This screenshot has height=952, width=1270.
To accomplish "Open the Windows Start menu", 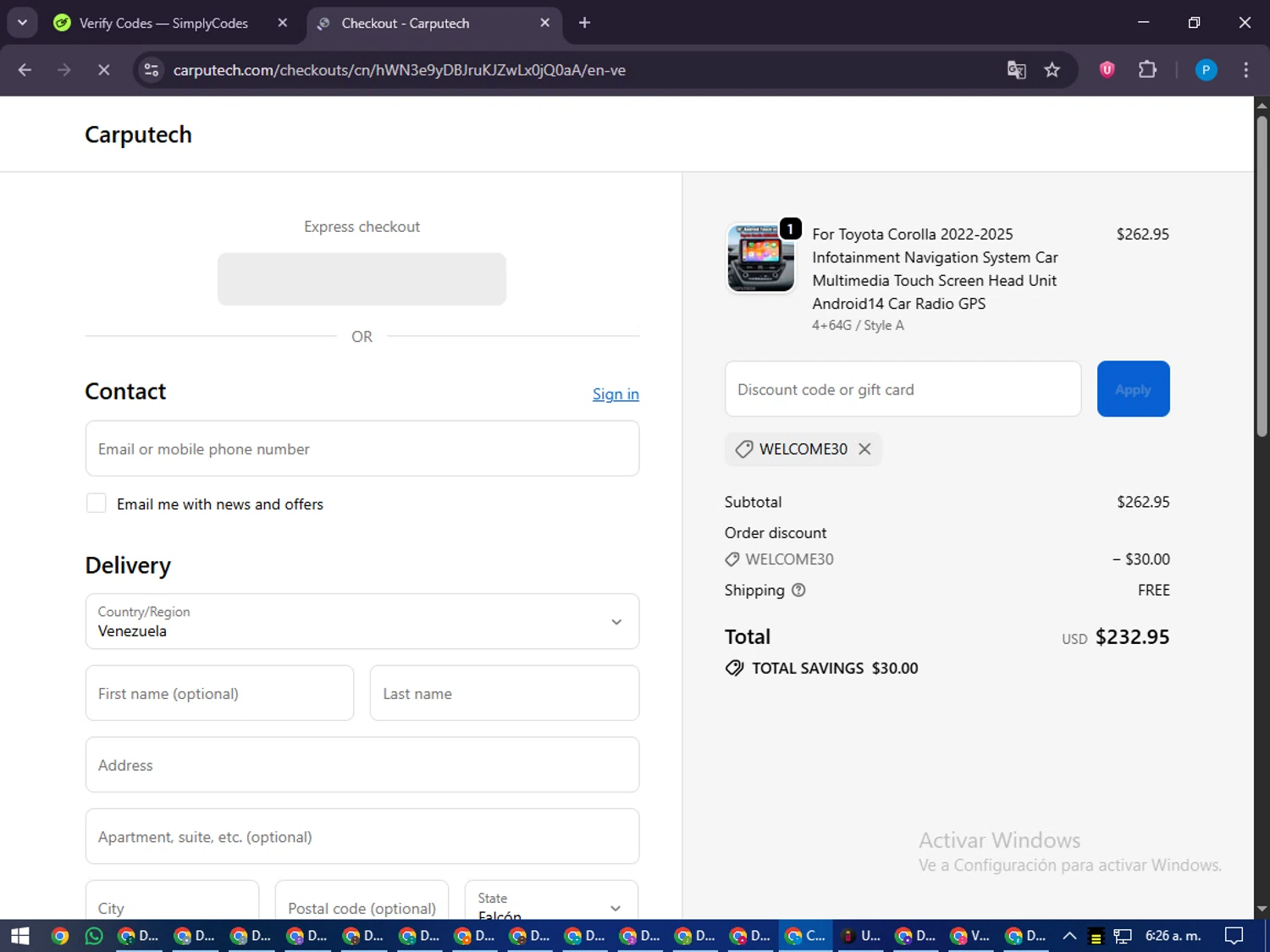I will (x=19, y=936).
